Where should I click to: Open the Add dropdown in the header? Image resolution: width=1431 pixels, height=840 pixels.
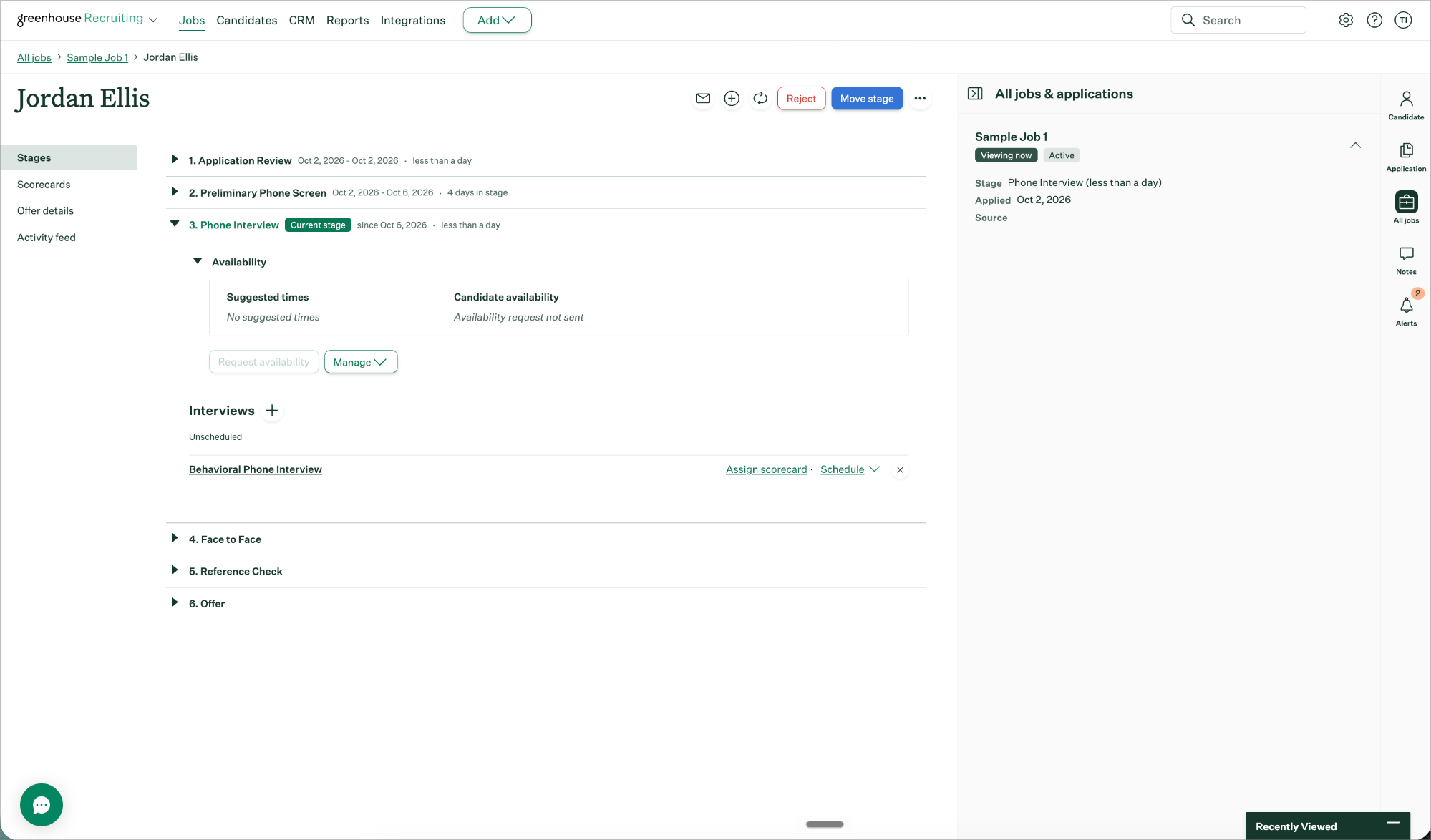click(497, 20)
